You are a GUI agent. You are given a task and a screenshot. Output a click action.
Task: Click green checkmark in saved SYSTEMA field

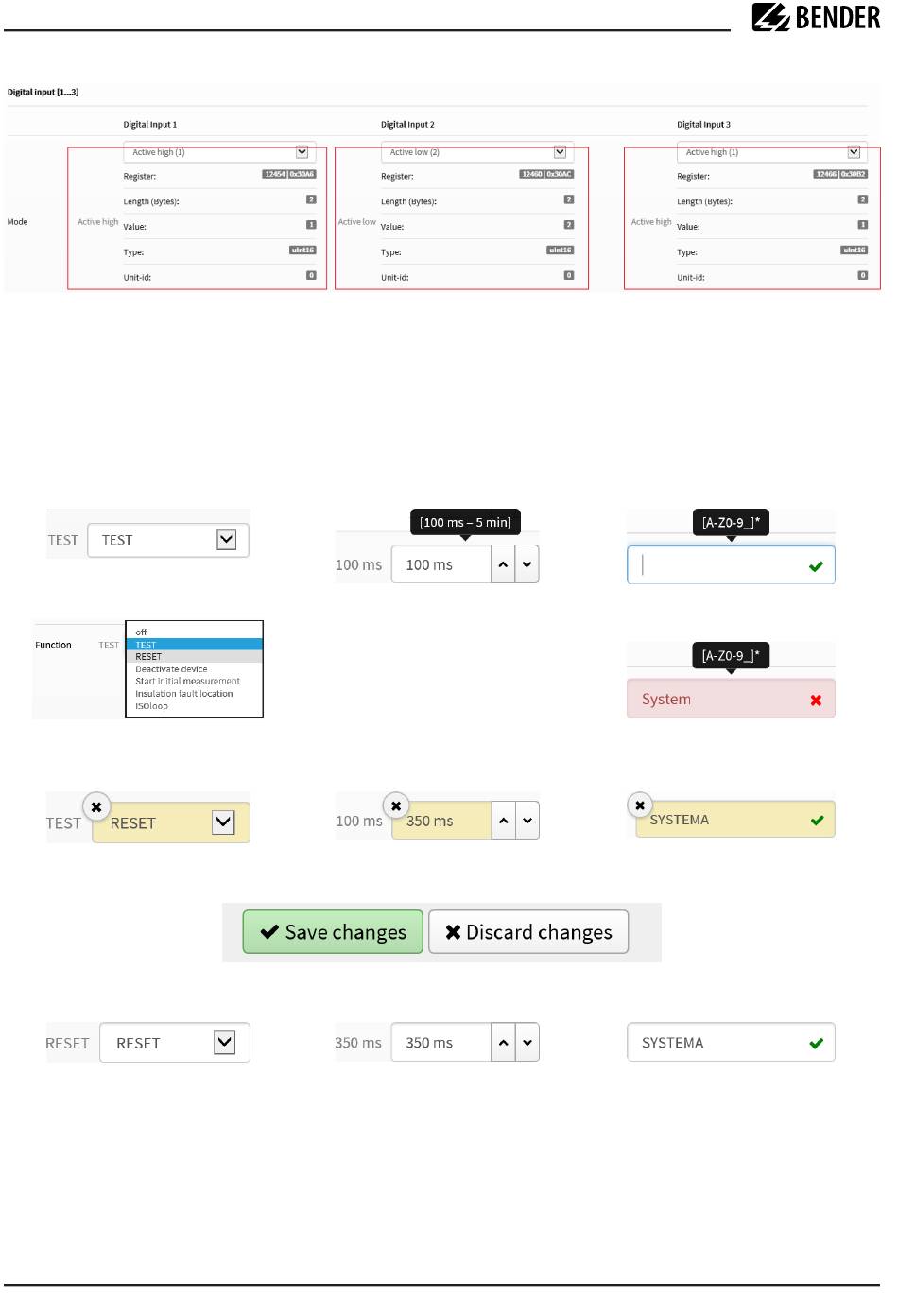pyautogui.click(x=816, y=1044)
